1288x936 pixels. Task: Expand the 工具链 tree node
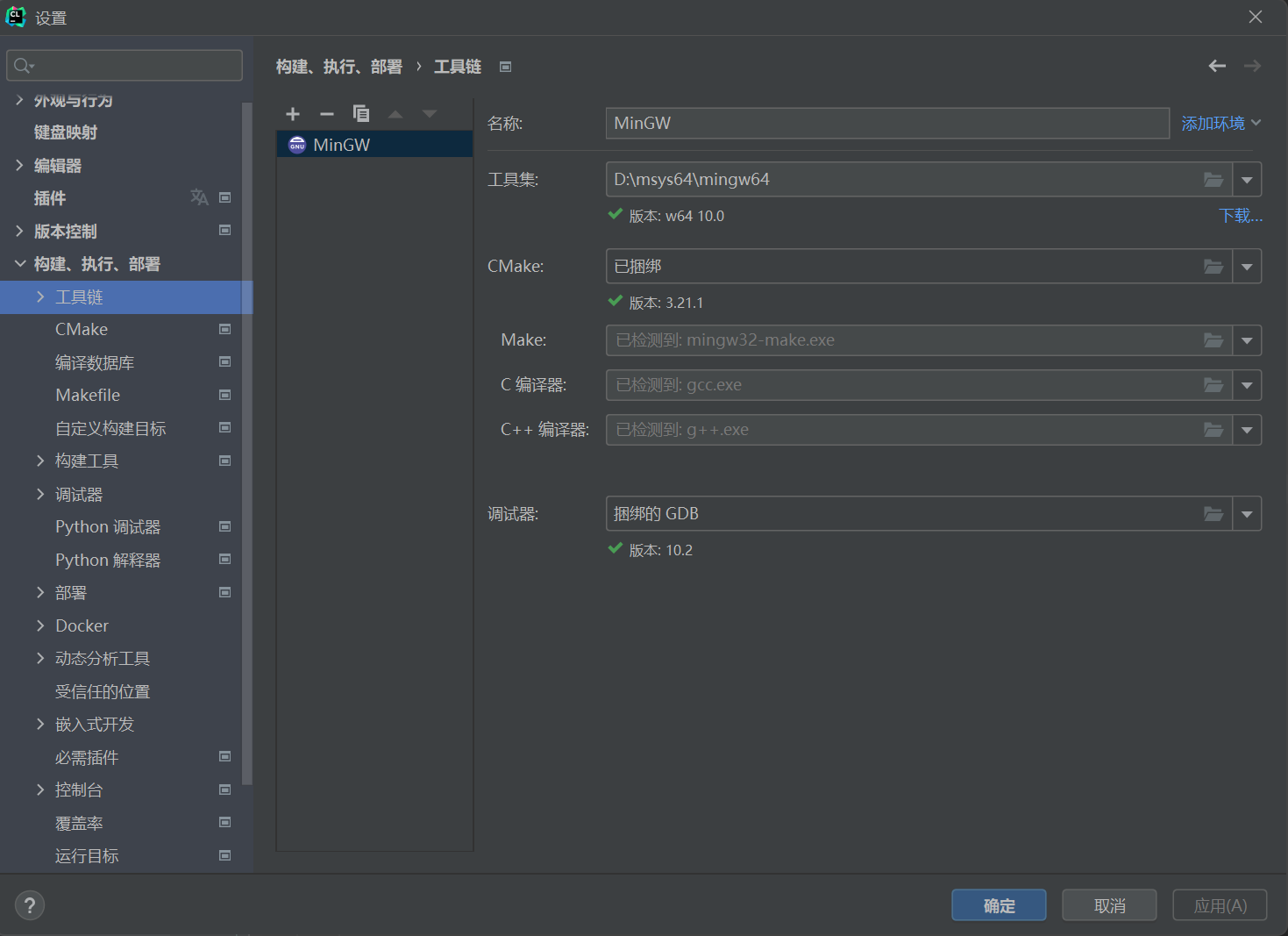[x=40, y=297]
